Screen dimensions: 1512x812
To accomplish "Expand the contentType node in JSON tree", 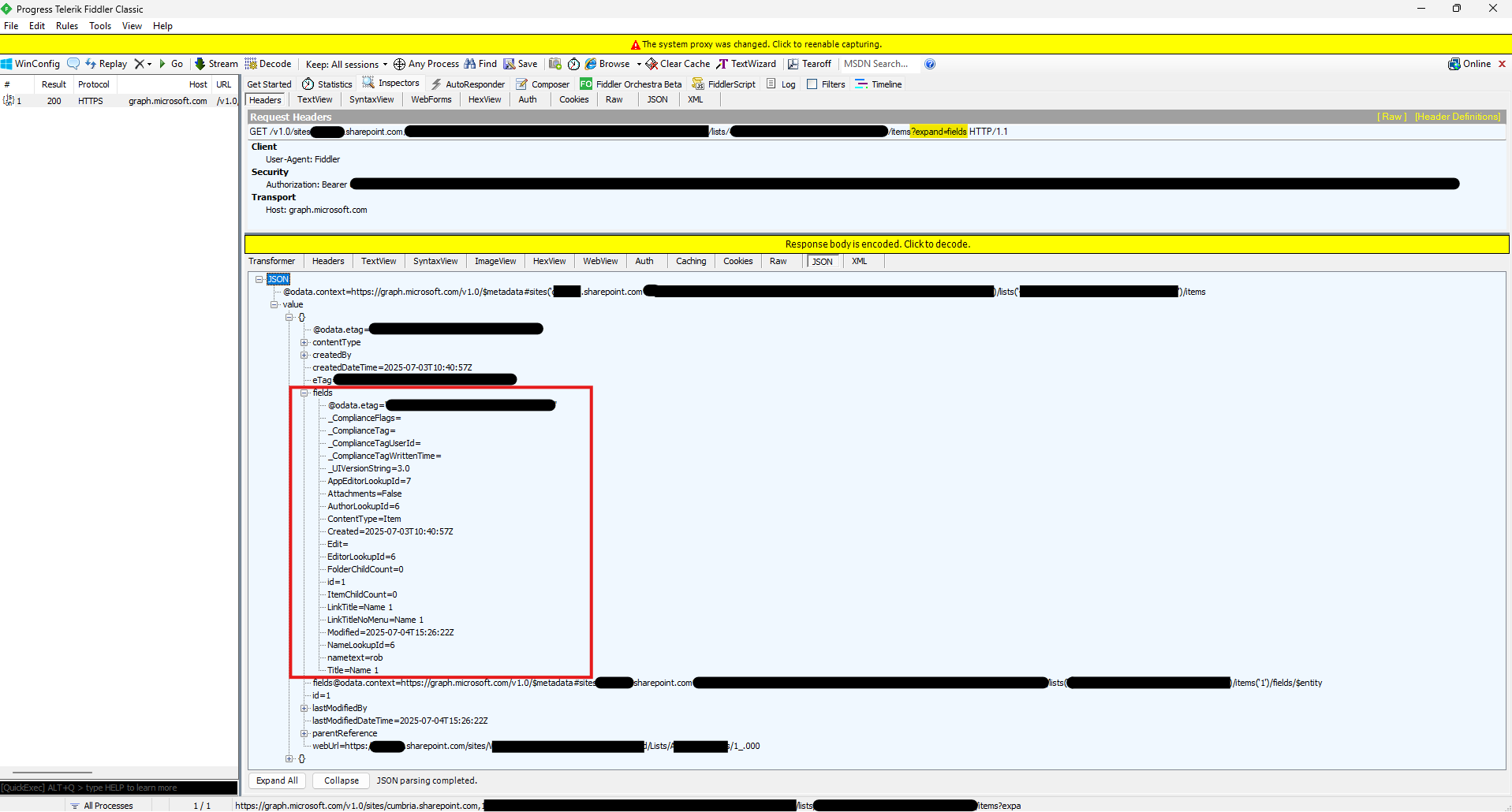I will click(x=304, y=342).
